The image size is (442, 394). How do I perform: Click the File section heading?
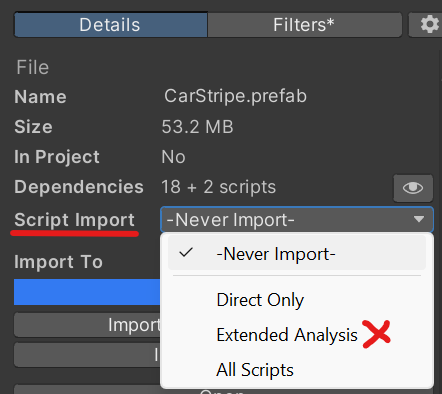click(x=33, y=67)
